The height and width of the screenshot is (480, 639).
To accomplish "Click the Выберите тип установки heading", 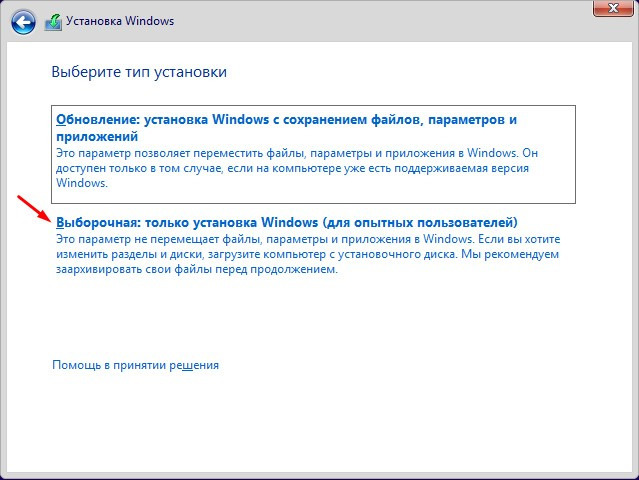I will (x=138, y=72).
